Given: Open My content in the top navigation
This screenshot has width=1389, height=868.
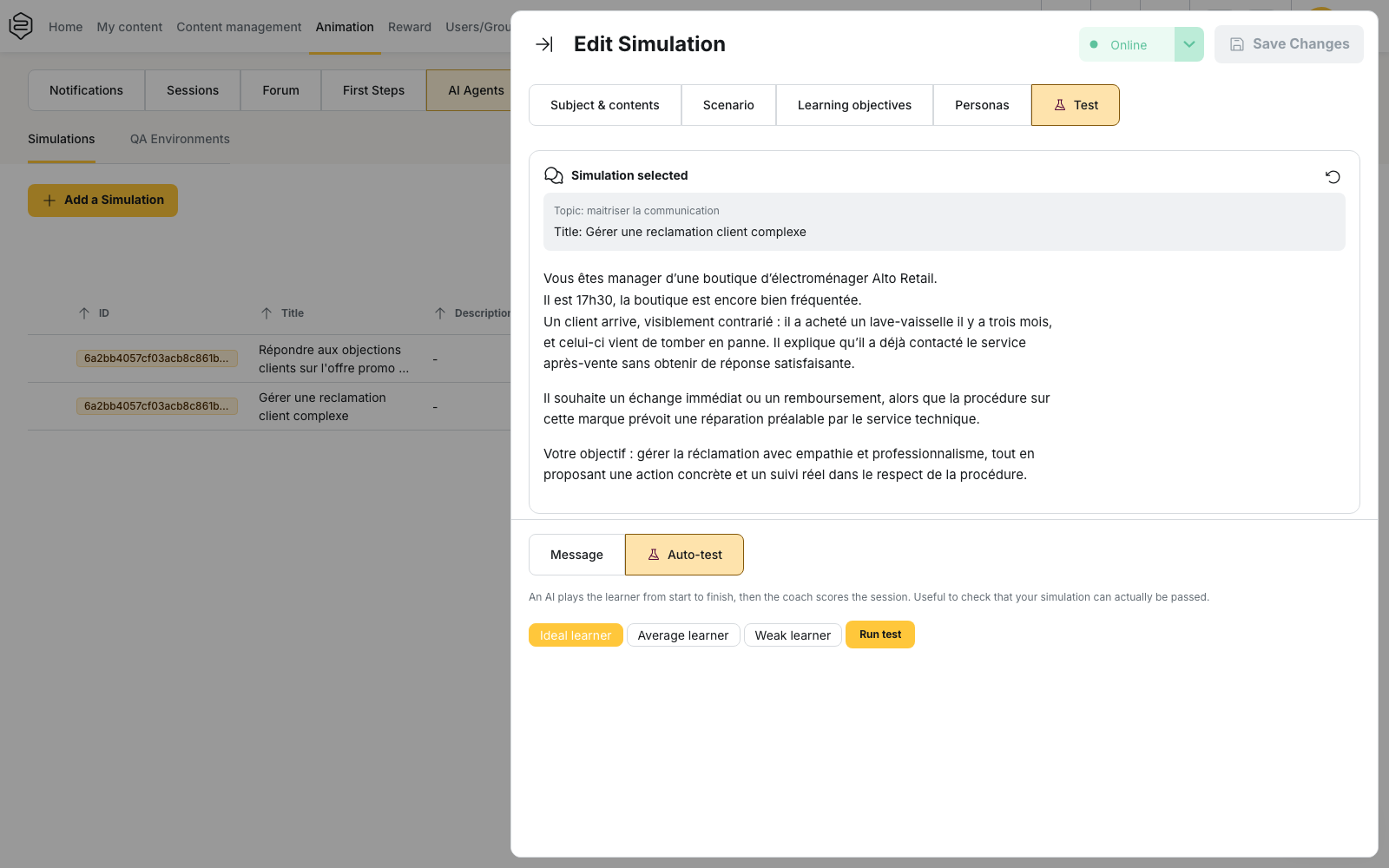Looking at the screenshot, I should [129, 27].
